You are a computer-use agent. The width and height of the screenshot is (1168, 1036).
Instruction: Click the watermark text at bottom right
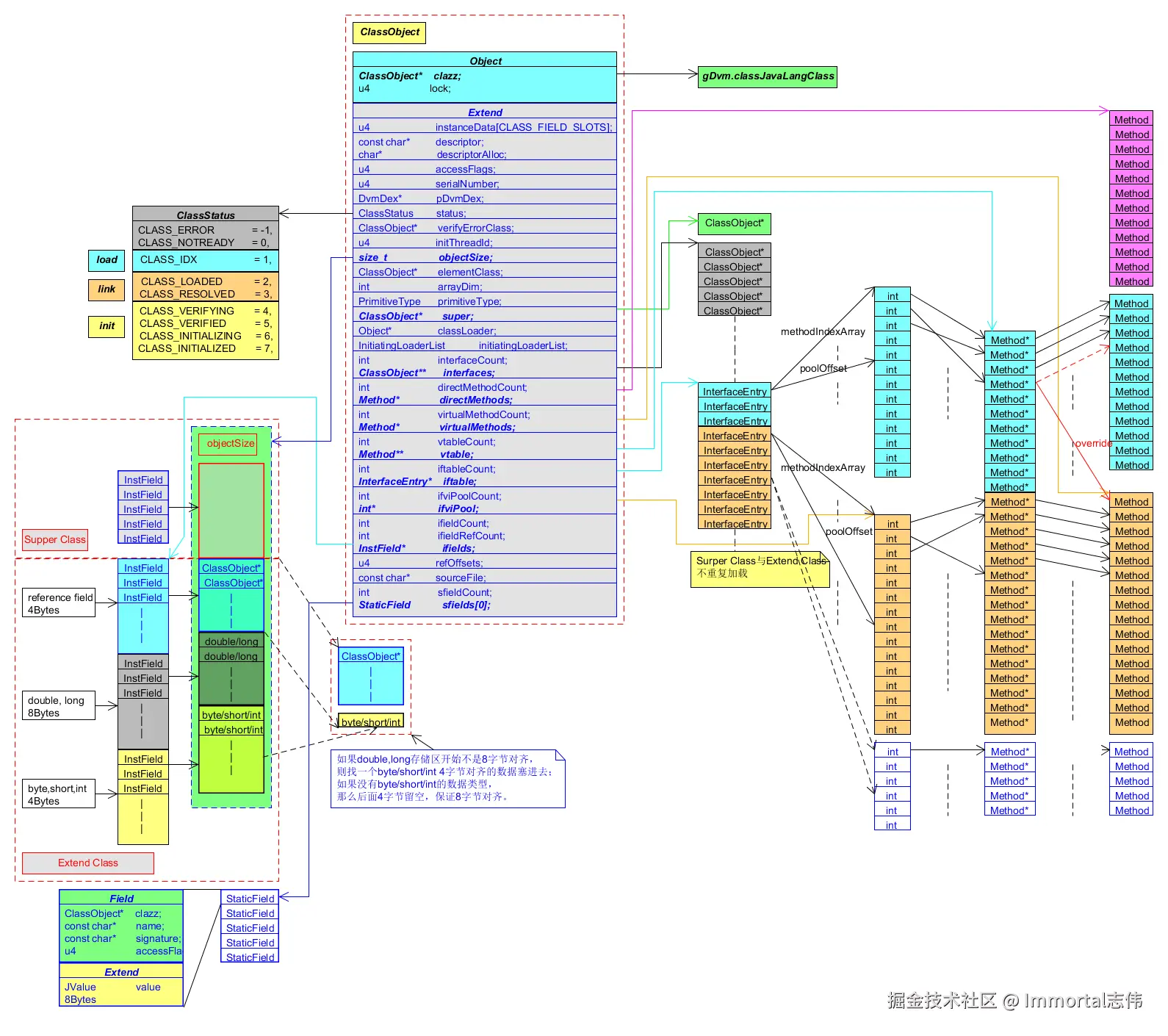(x=1014, y=1001)
